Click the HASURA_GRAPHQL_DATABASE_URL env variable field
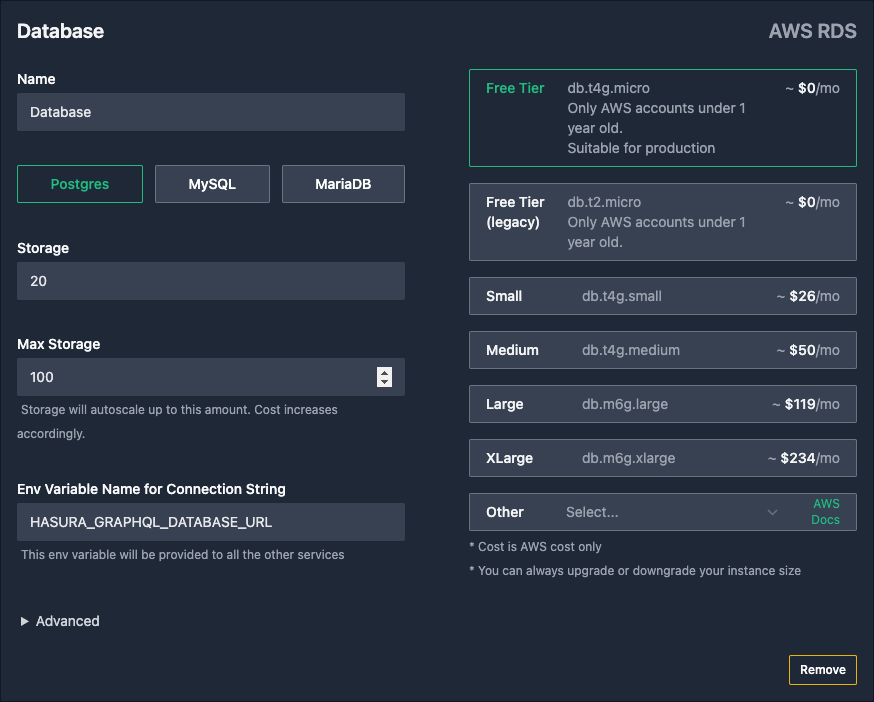Image resolution: width=874 pixels, height=702 pixels. pos(210,522)
